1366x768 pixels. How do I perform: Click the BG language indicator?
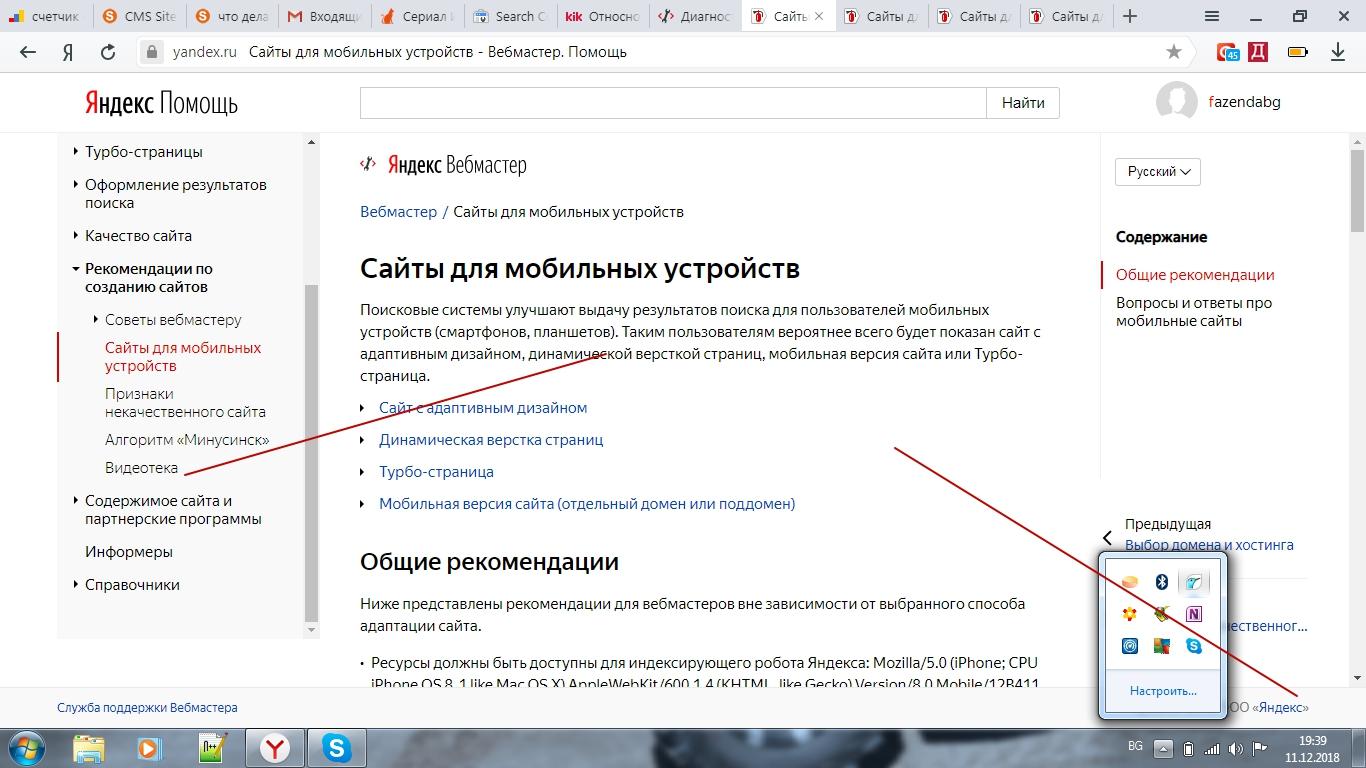click(x=1135, y=747)
